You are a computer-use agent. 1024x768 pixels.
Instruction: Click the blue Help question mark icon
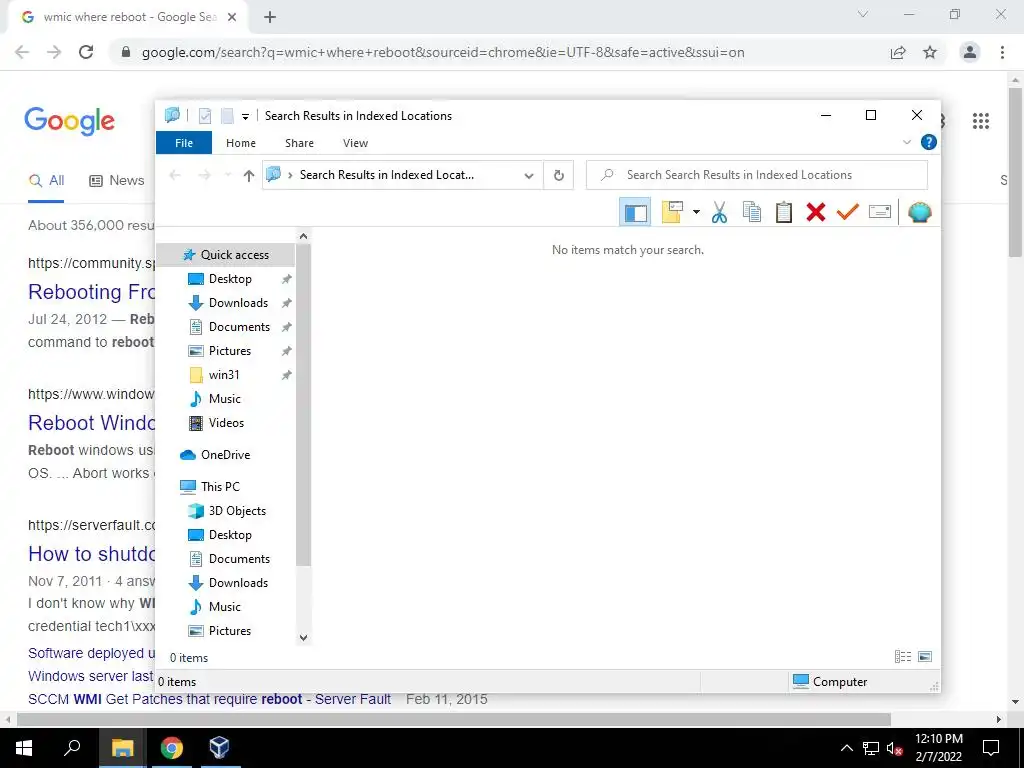[929, 142]
